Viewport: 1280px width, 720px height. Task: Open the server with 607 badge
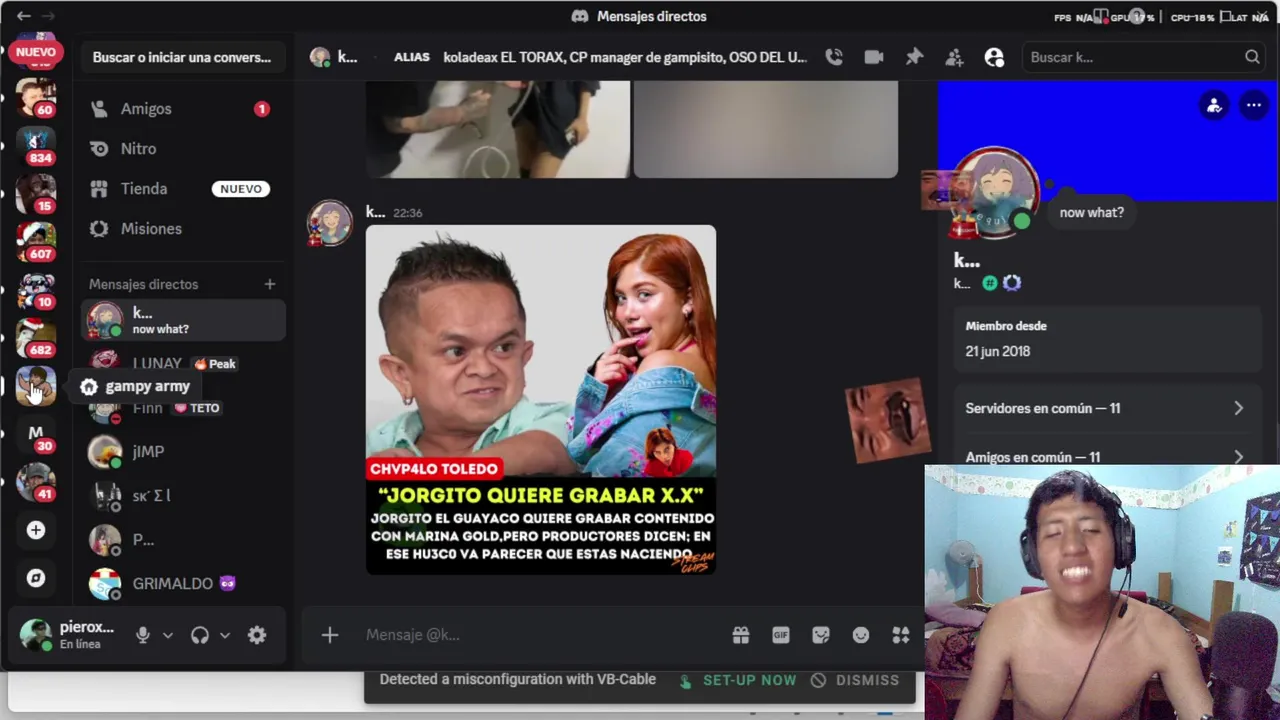point(36,242)
